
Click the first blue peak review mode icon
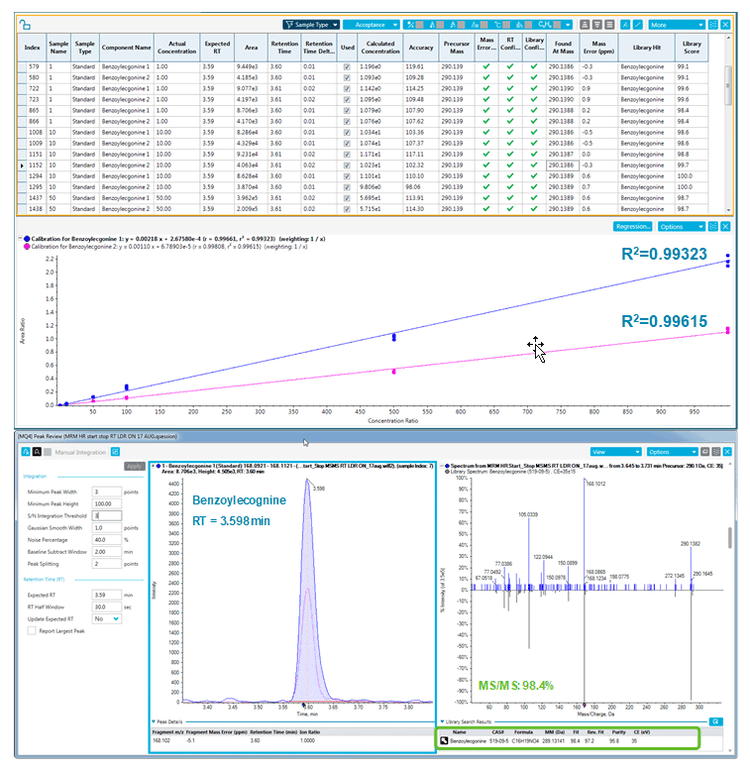pyautogui.click(x=24, y=452)
